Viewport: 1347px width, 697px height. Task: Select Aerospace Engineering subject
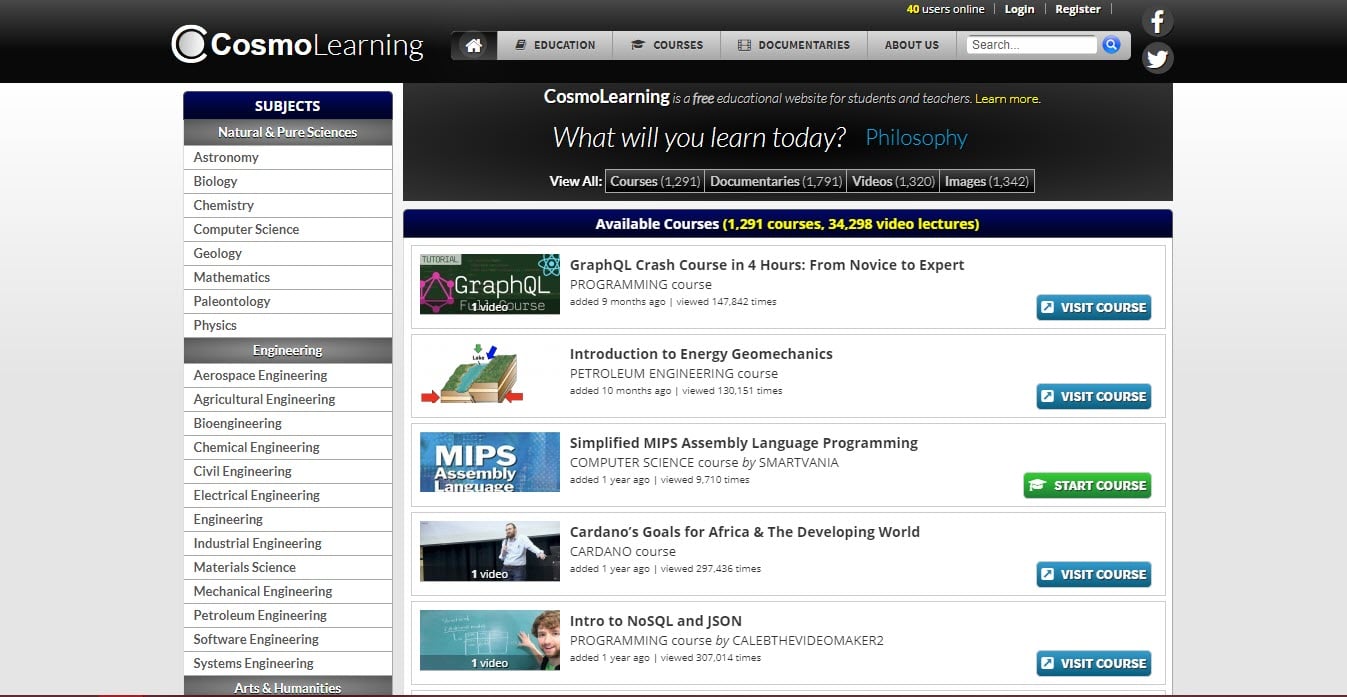pyautogui.click(x=288, y=375)
